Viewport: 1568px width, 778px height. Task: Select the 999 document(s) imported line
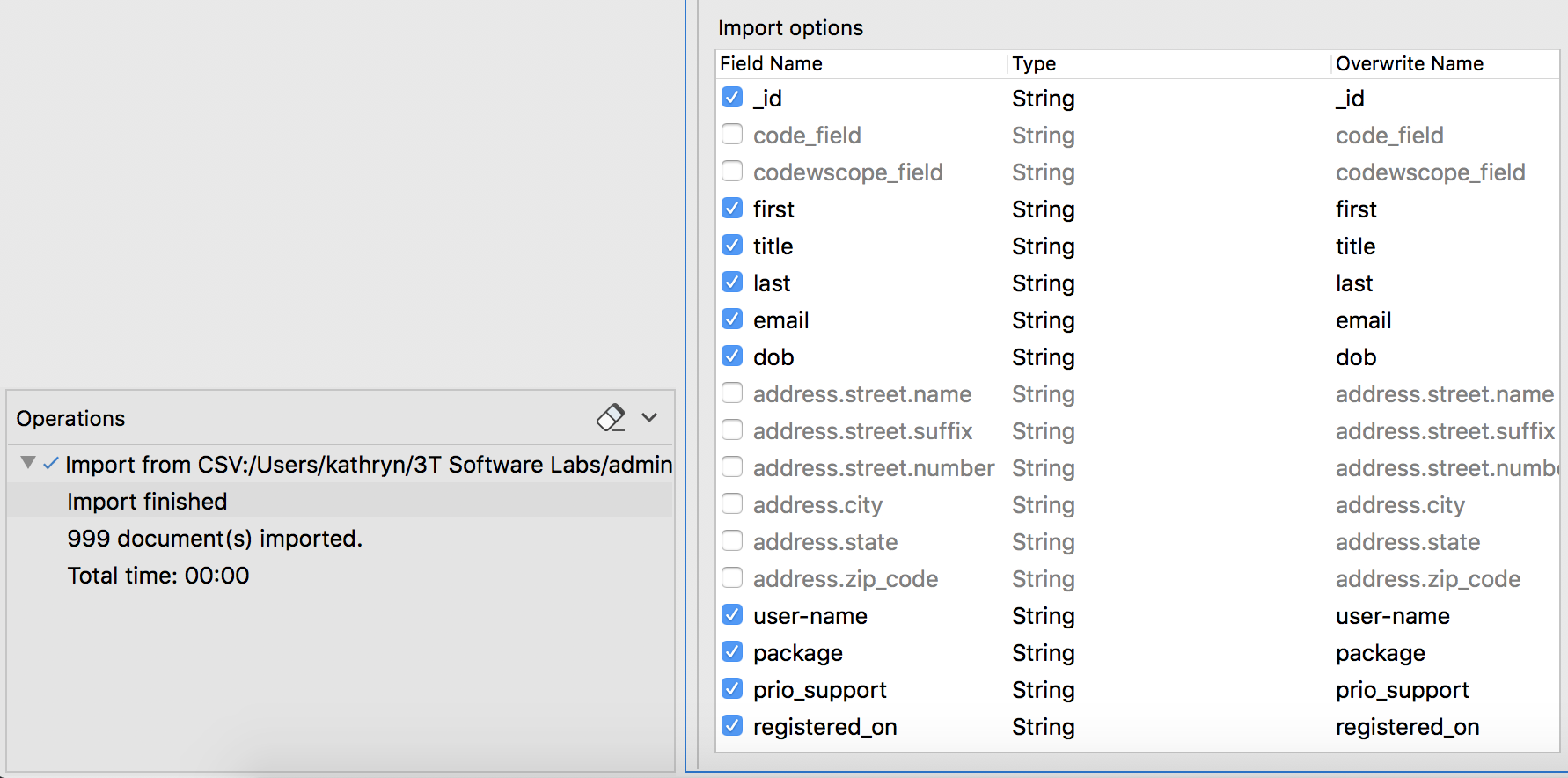click(215, 539)
